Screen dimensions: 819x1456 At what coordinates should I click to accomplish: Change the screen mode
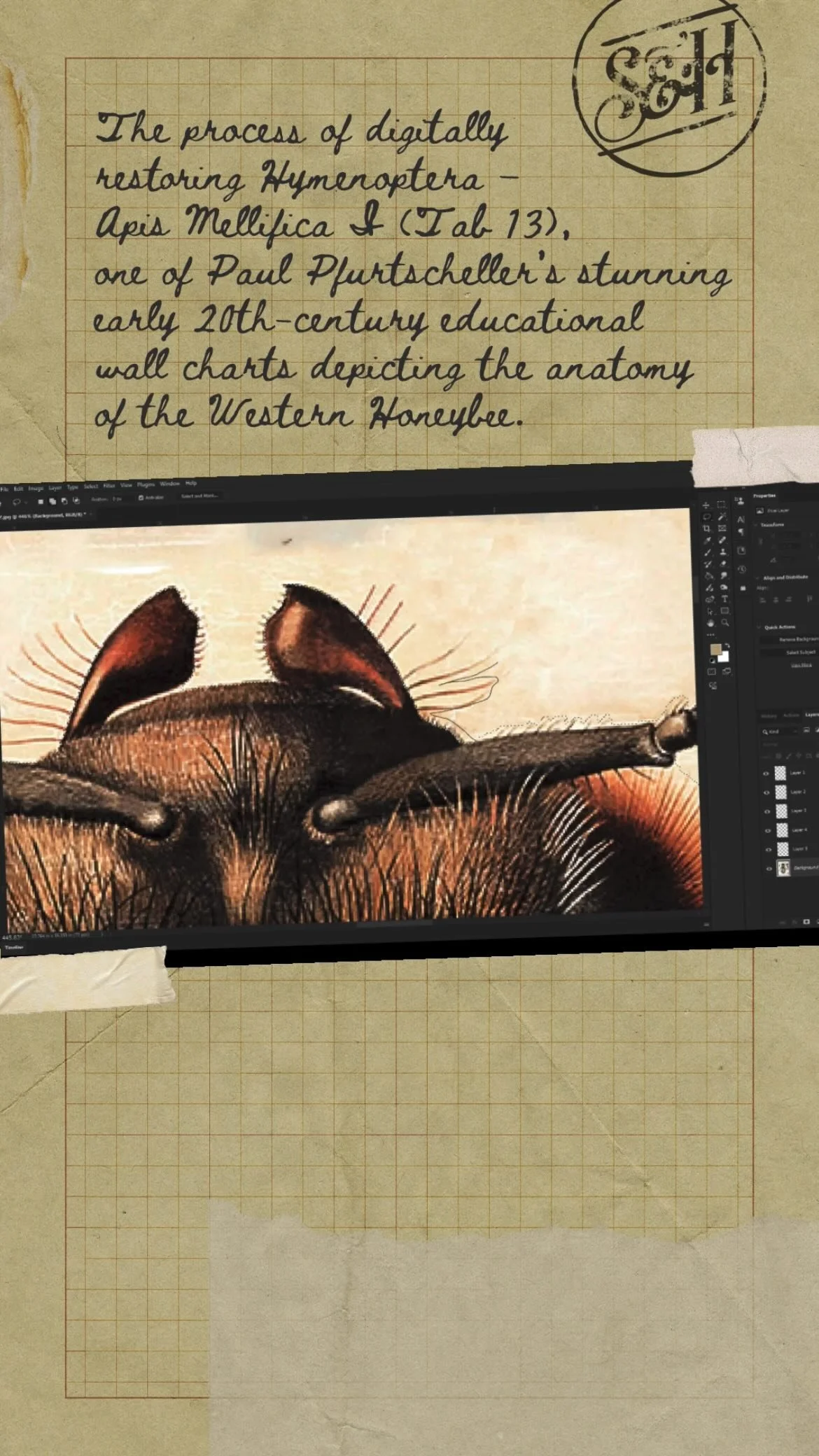pos(727,671)
